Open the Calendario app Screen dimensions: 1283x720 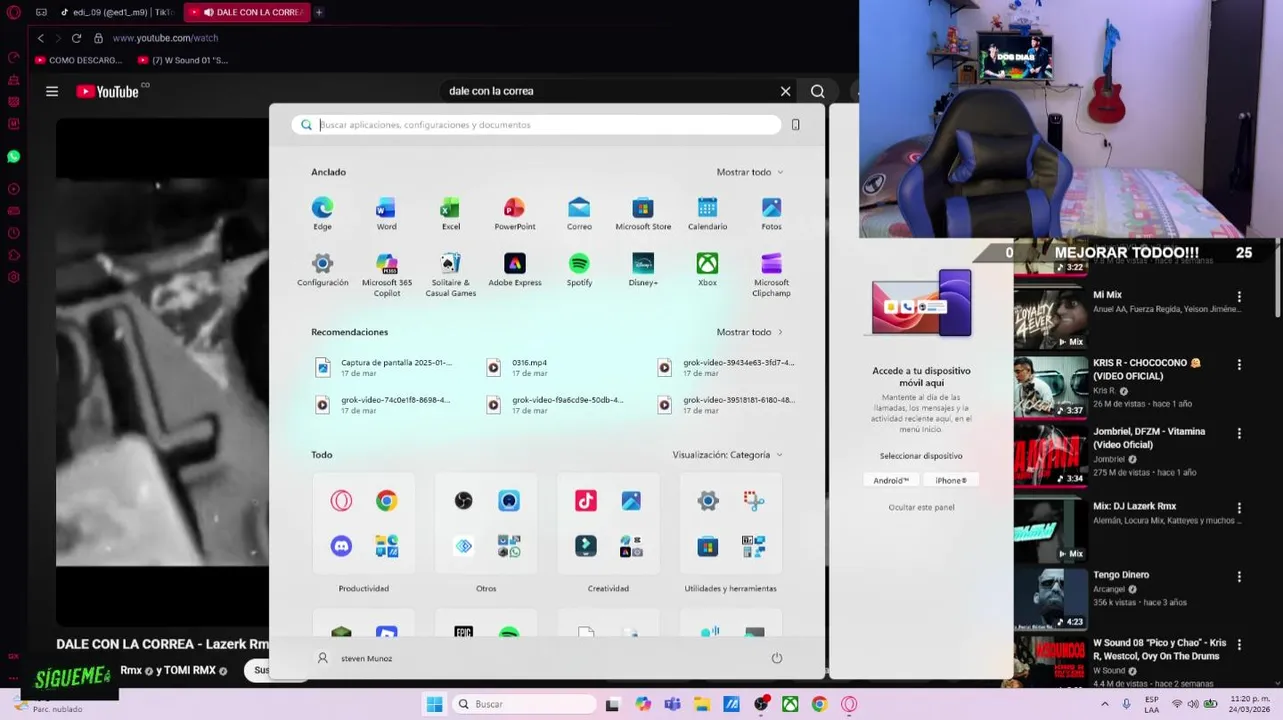pos(707,213)
